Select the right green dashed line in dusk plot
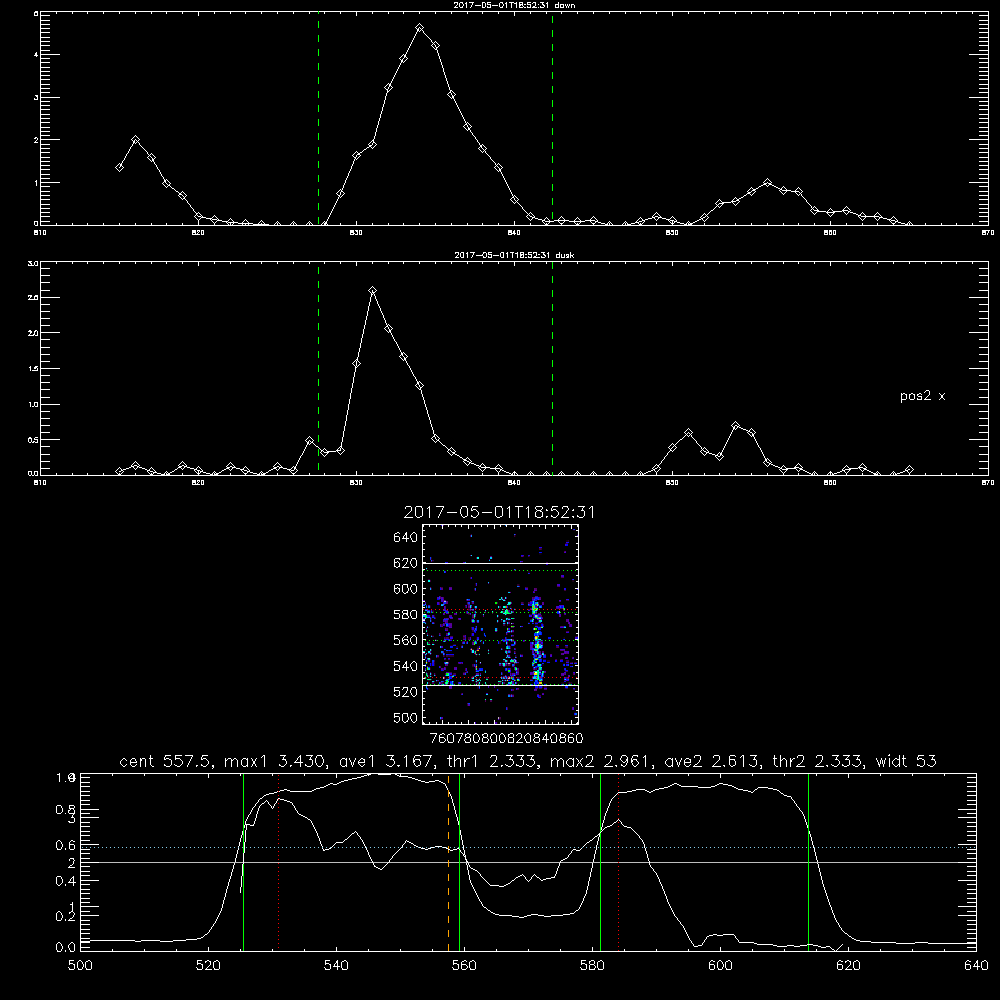1000x1000 pixels. tap(552, 368)
